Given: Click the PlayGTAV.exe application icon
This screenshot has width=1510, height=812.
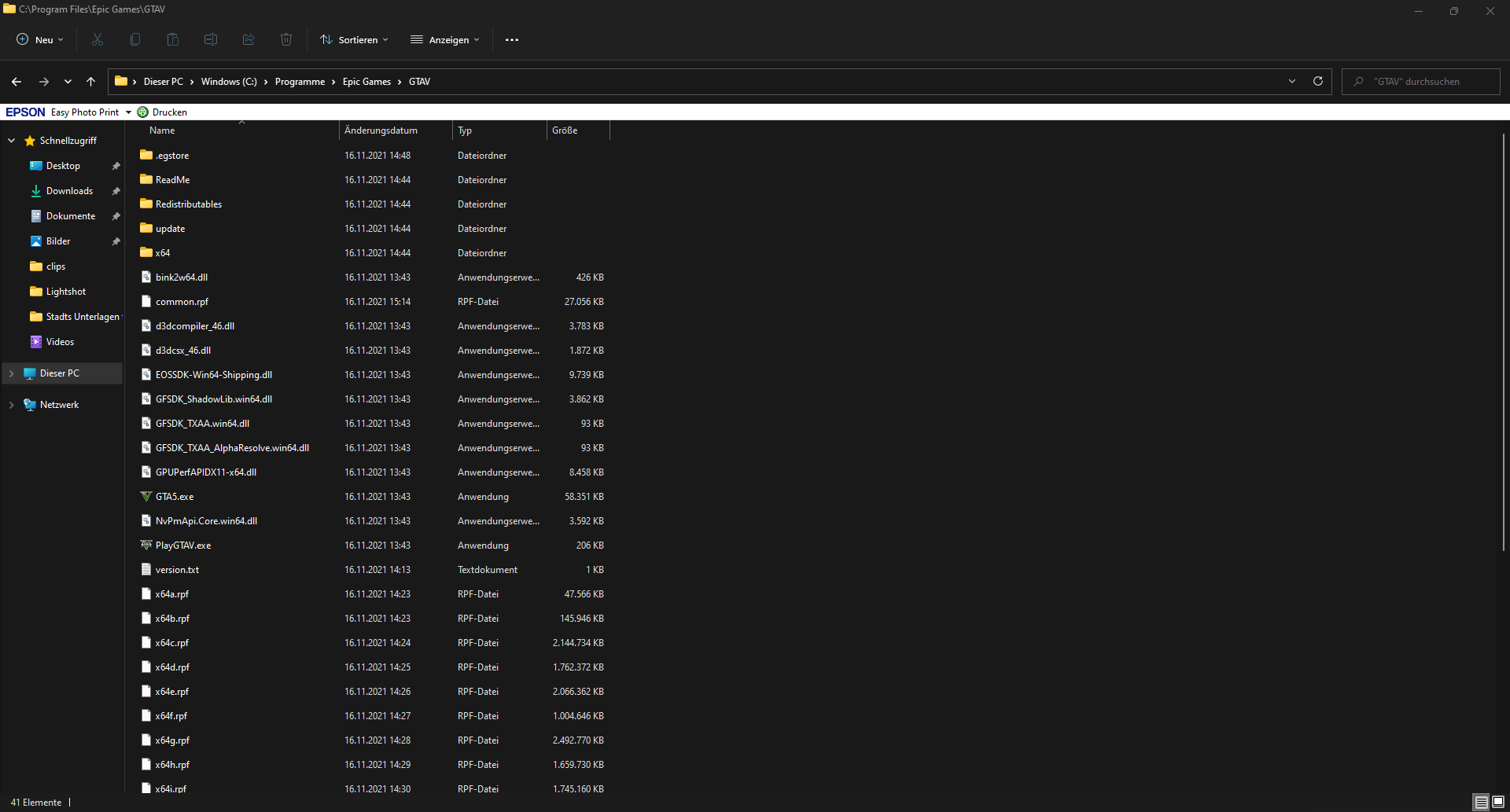Looking at the screenshot, I should click(x=145, y=545).
